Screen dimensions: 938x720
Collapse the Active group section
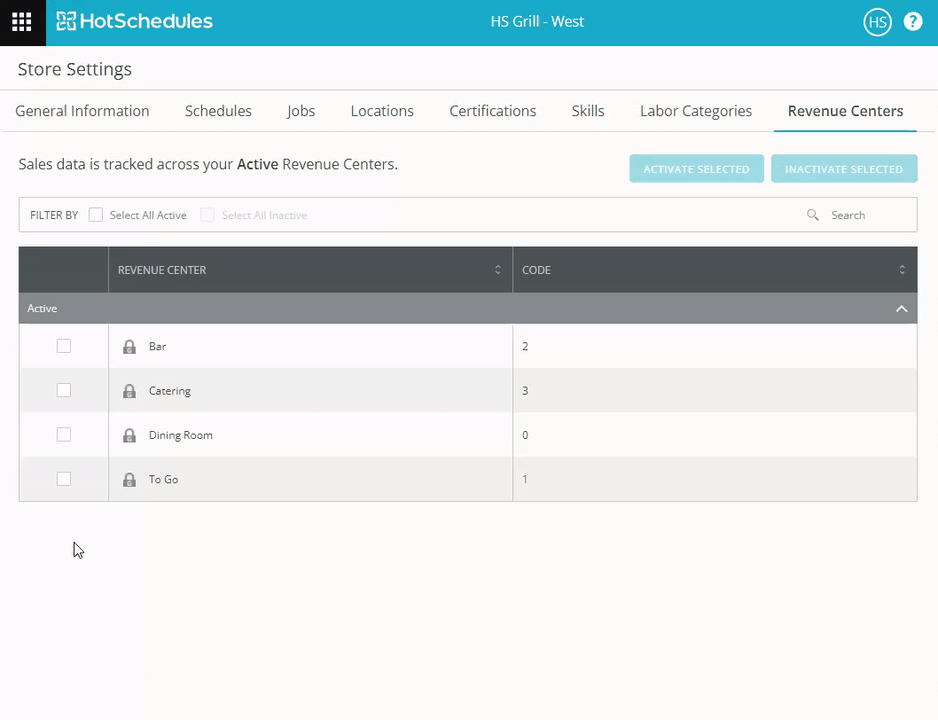901,309
